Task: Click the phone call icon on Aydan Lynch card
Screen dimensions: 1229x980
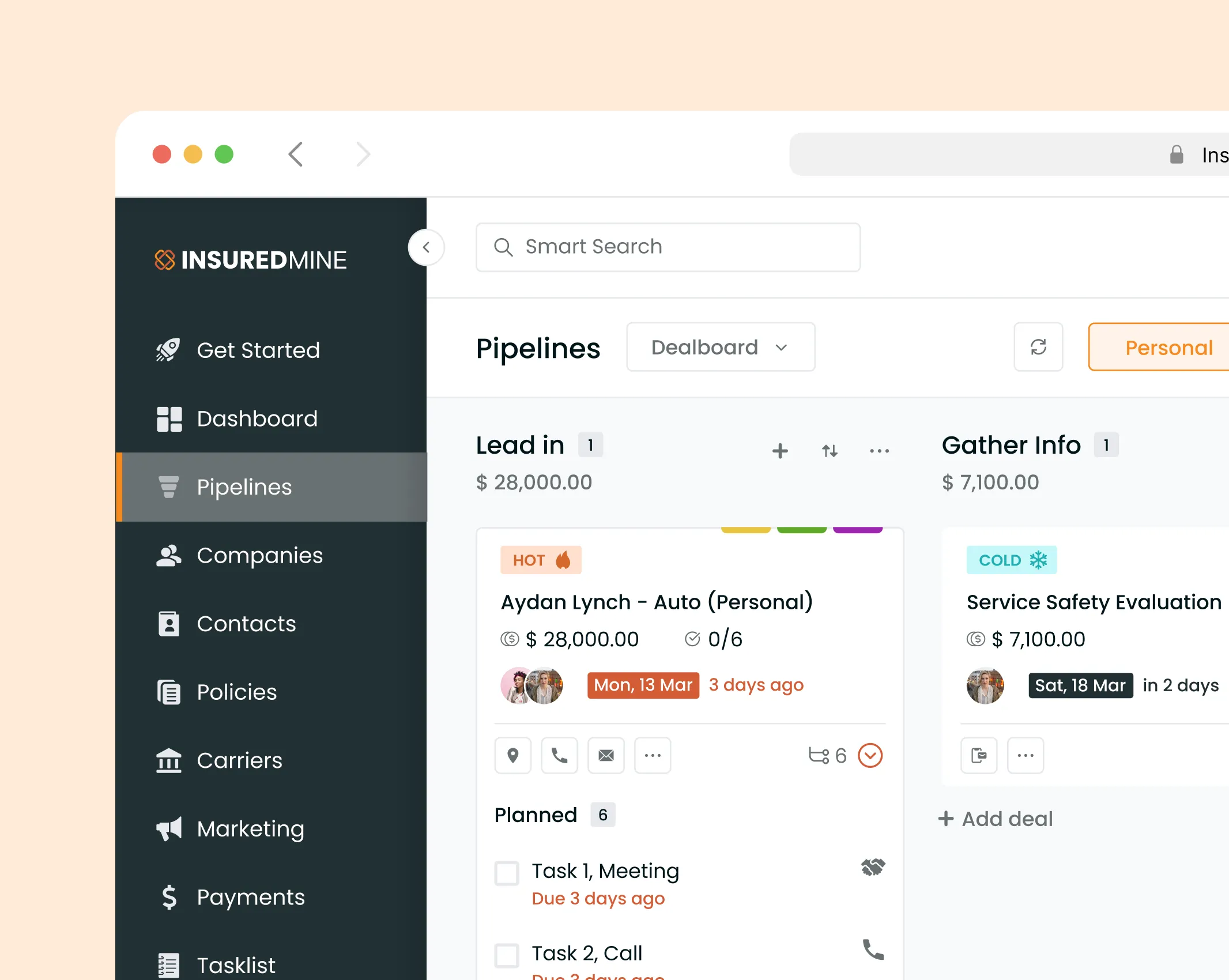Action: 559,755
